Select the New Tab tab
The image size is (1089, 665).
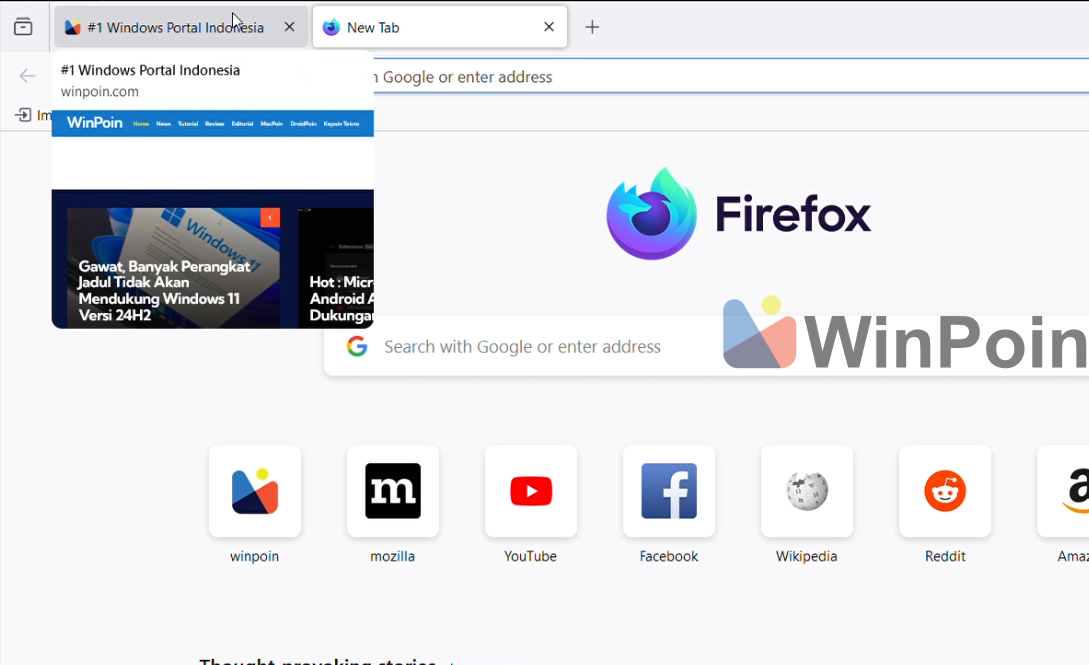point(430,27)
